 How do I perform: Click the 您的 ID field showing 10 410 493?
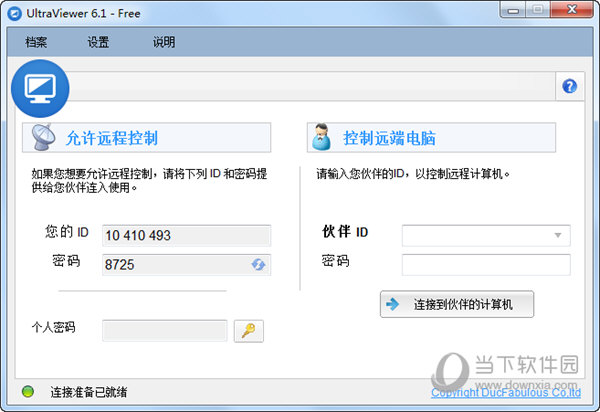click(186, 235)
